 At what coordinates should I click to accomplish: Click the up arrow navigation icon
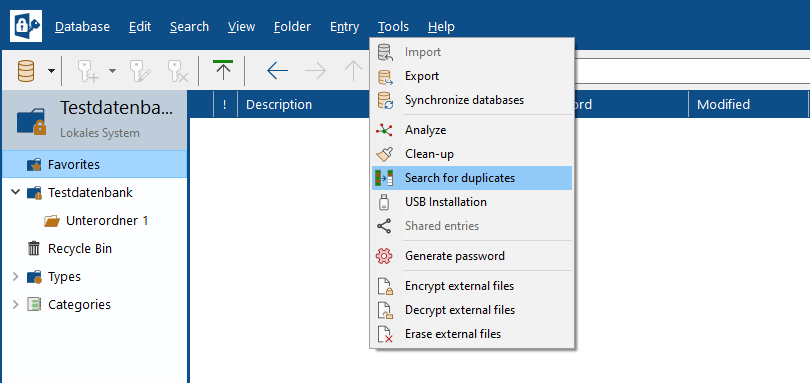coord(353,71)
